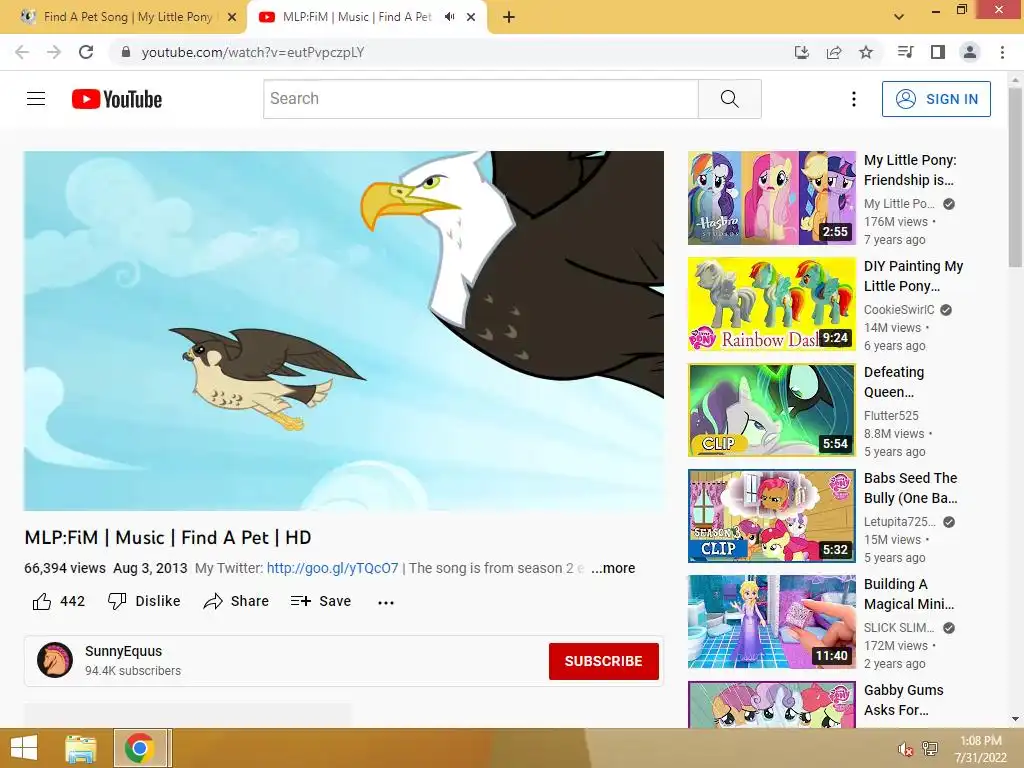
Task: Close the MLP:FiM Music tab
Action: 471,18
